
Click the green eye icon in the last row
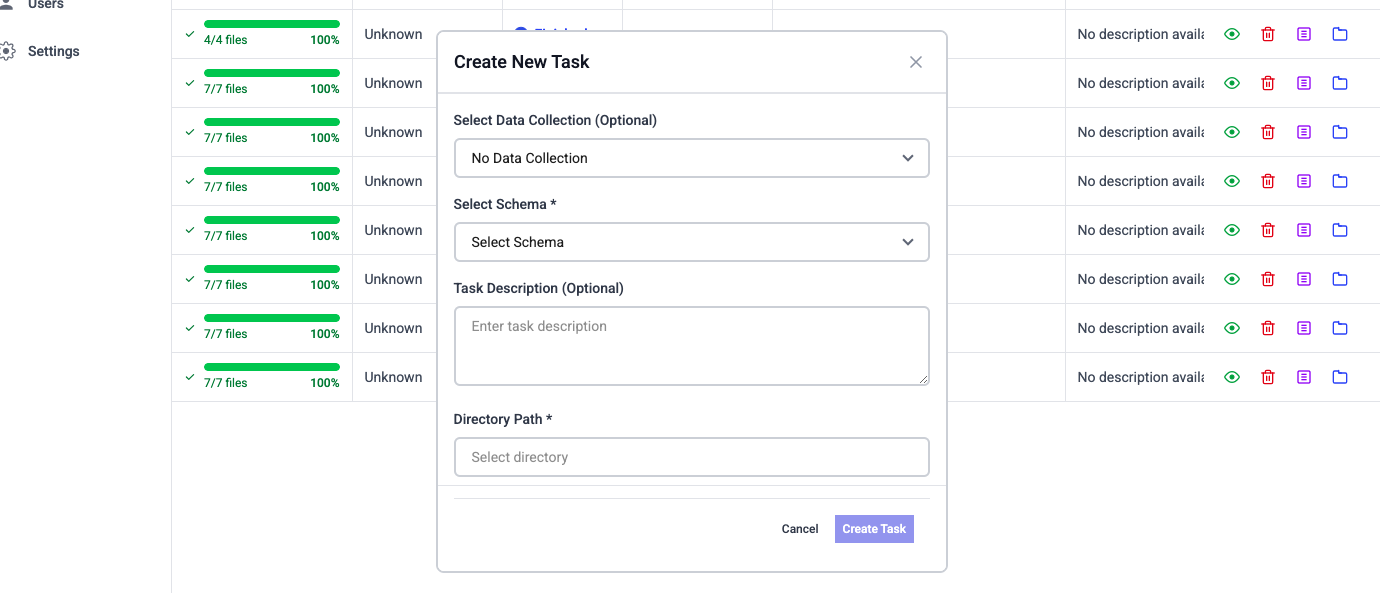(x=1232, y=377)
